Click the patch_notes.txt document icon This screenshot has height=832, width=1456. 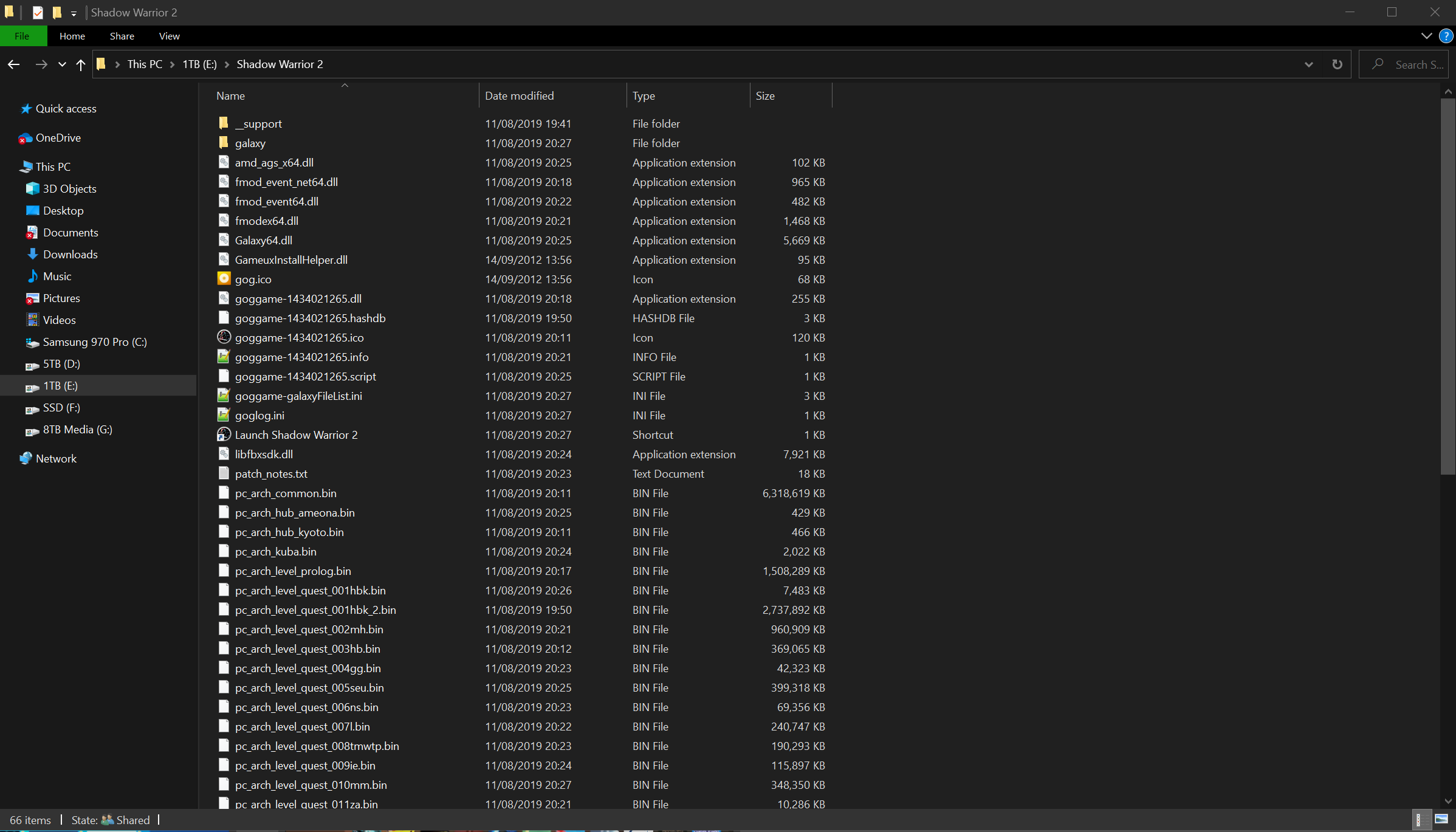(x=224, y=473)
